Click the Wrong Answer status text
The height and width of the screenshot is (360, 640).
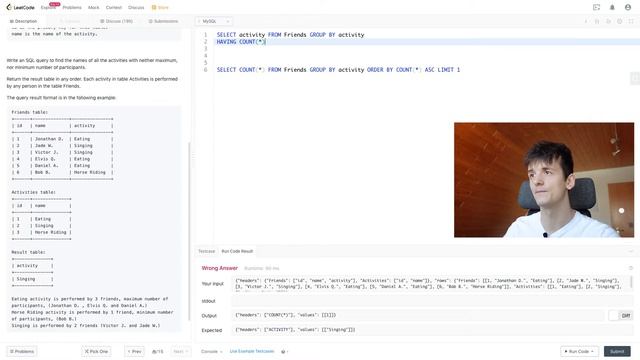click(x=220, y=268)
